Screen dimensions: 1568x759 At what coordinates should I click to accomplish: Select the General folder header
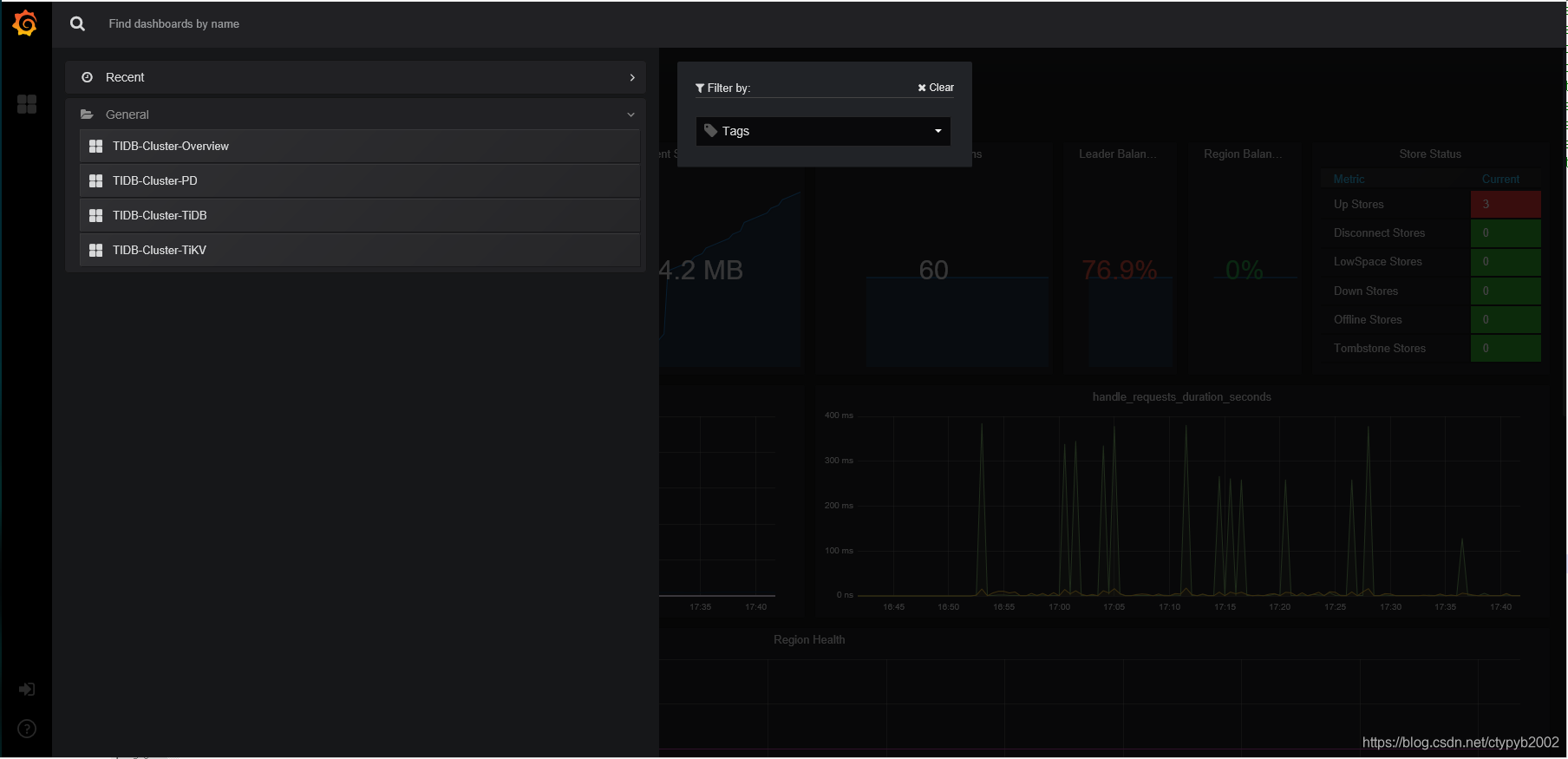(356, 115)
